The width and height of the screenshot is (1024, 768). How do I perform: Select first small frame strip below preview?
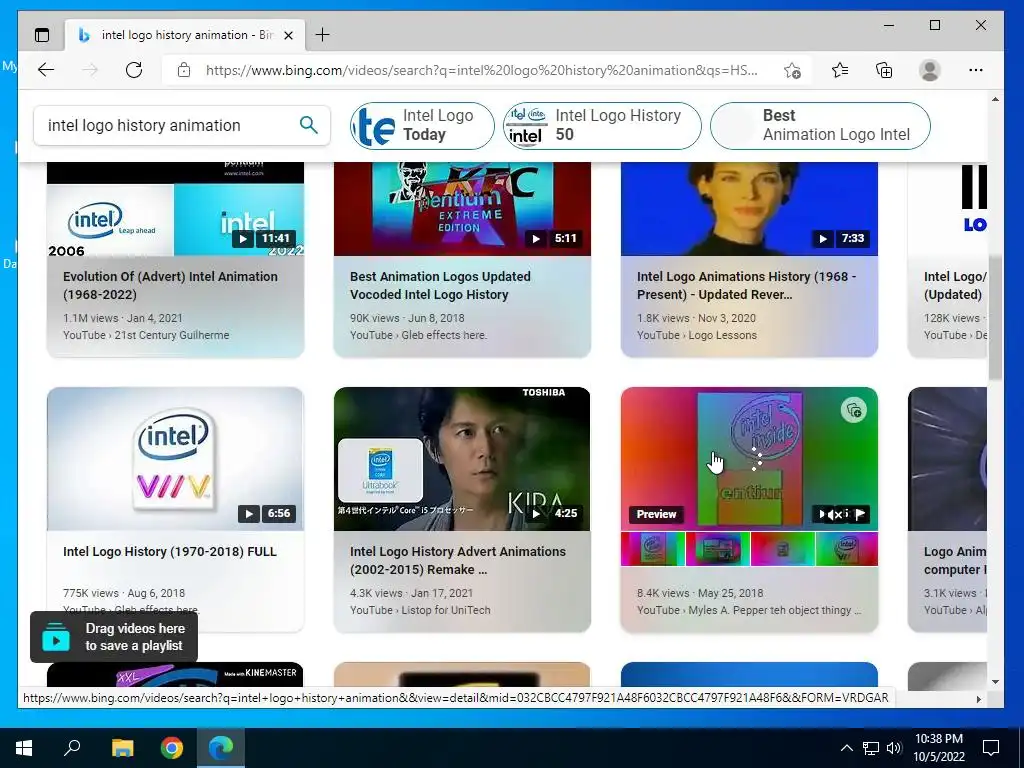point(653,549)
